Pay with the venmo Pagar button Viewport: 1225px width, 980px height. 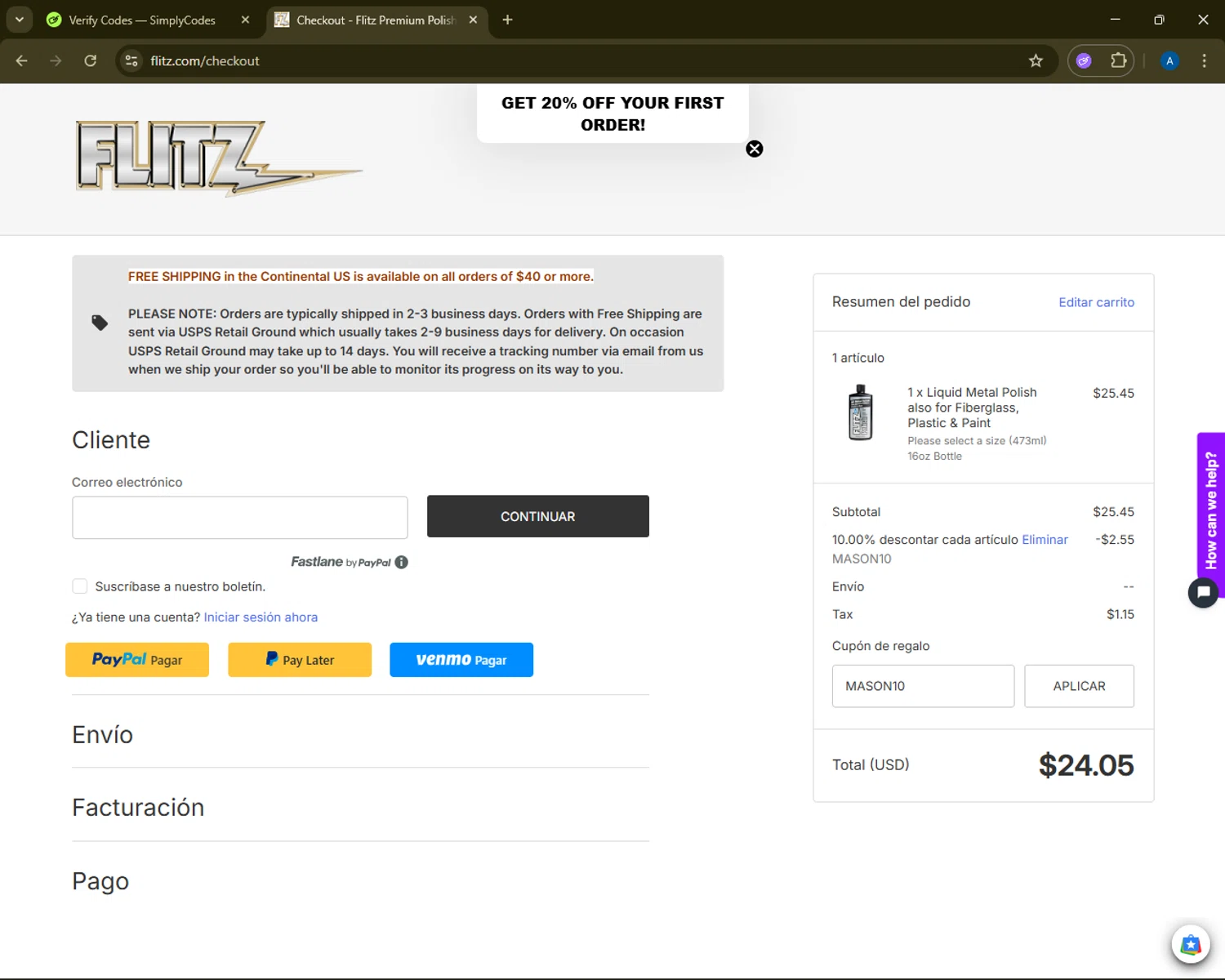(x=461, y=660)
